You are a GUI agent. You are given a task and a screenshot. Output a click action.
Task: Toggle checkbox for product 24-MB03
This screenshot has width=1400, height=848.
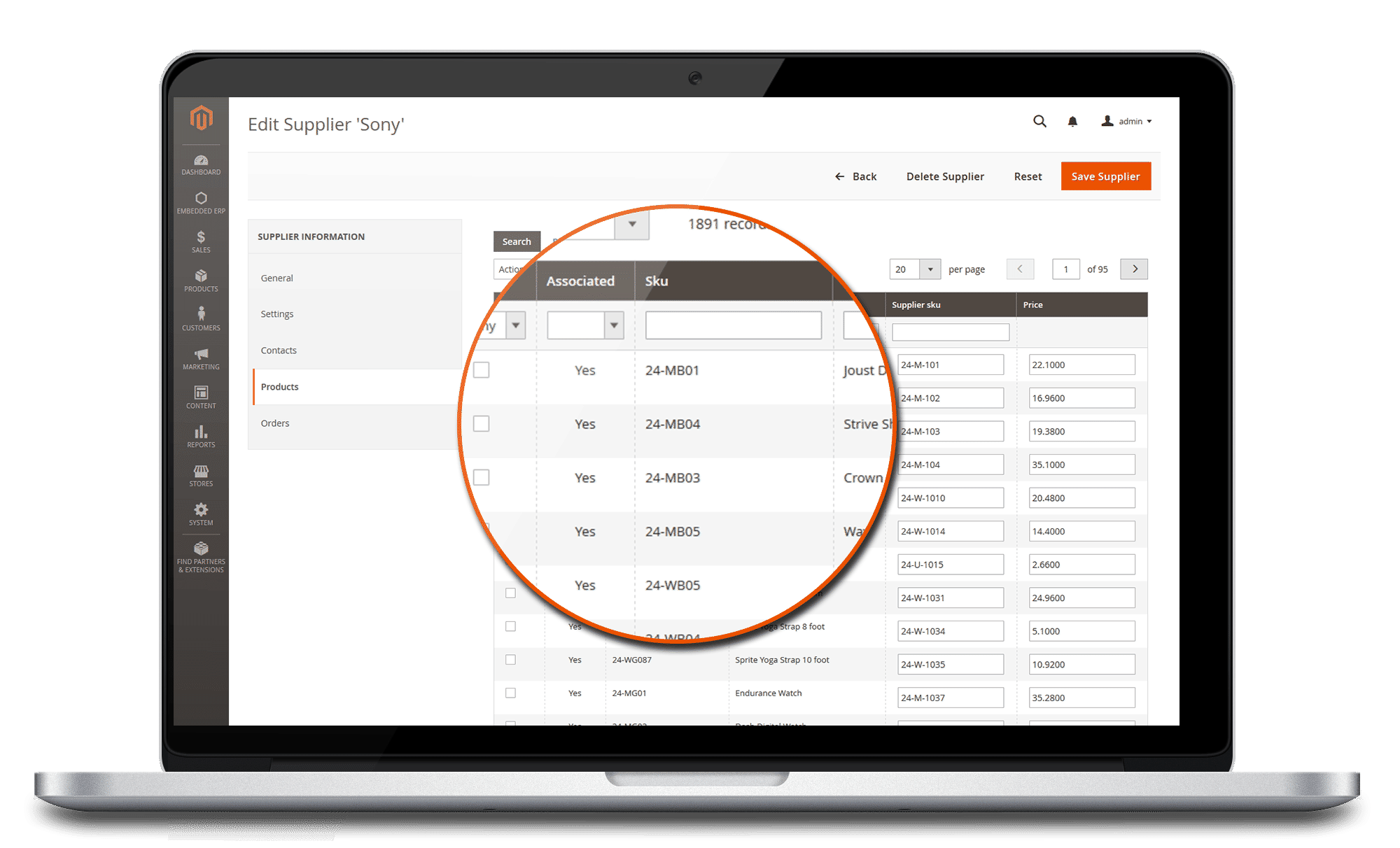[482, 477]
